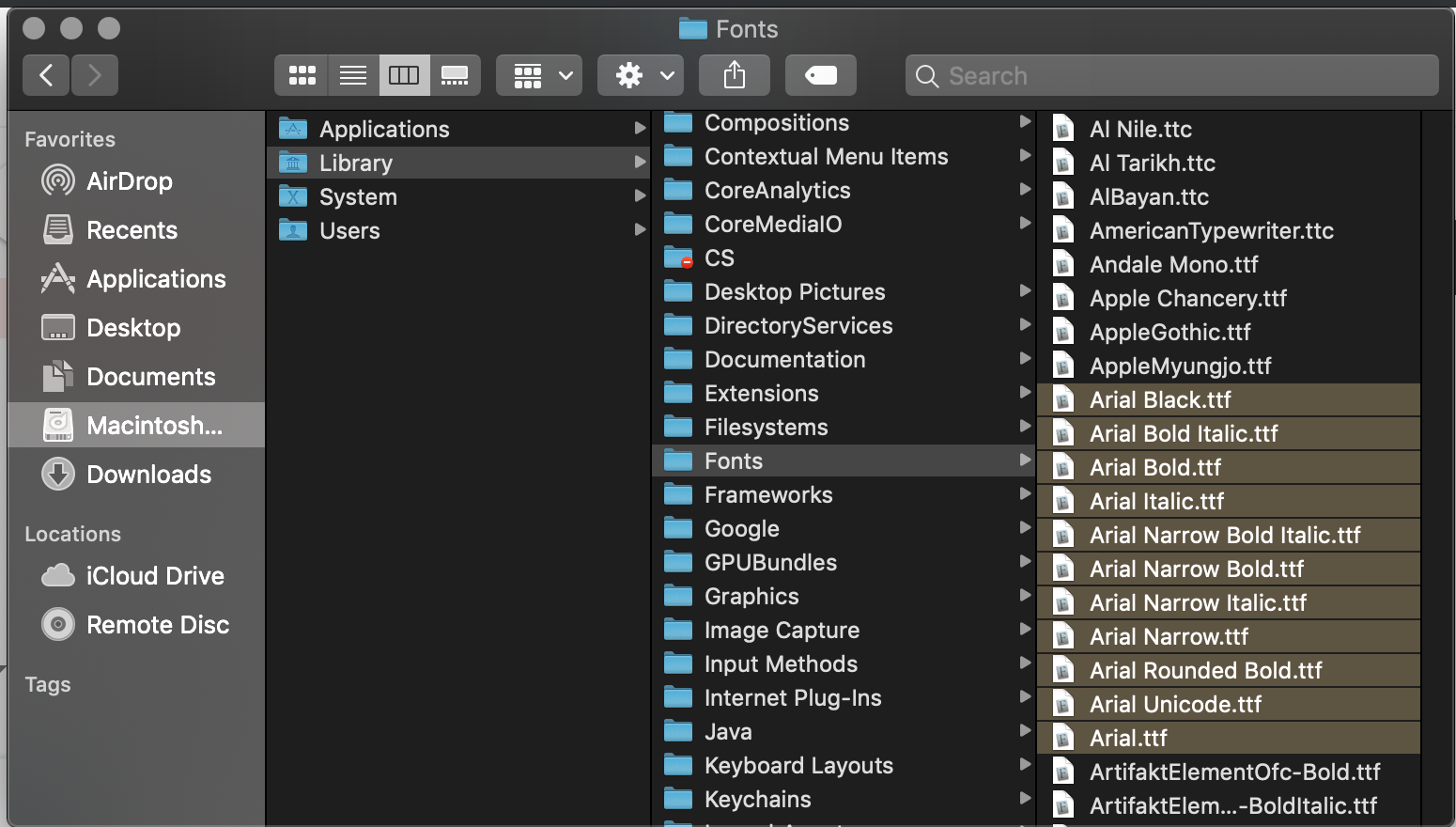Select the Applications folder in first column

pyautogui.click(x=458, y=129)
